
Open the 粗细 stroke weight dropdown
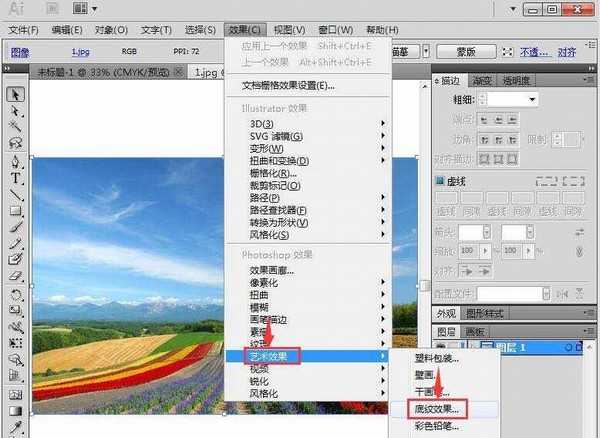533,99
